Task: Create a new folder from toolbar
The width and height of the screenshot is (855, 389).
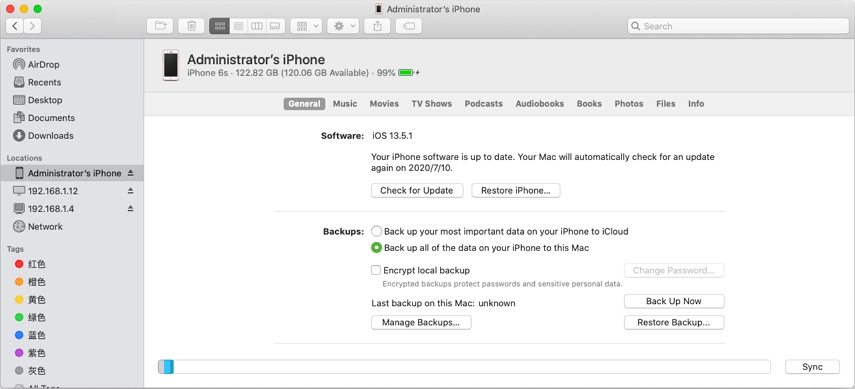Action: (160, 26)
